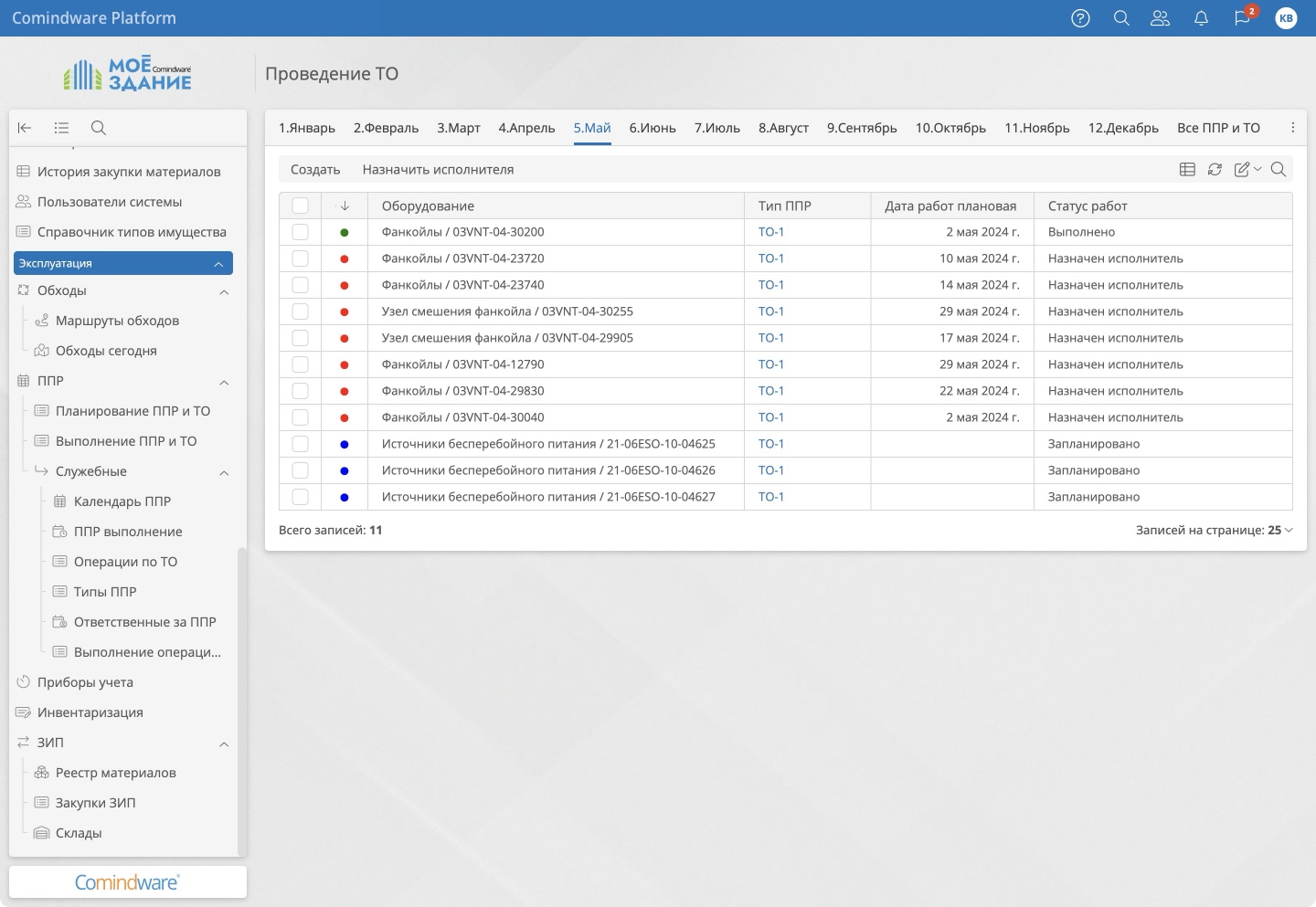Collapse the sidebar navigation panel

(25, 128)
